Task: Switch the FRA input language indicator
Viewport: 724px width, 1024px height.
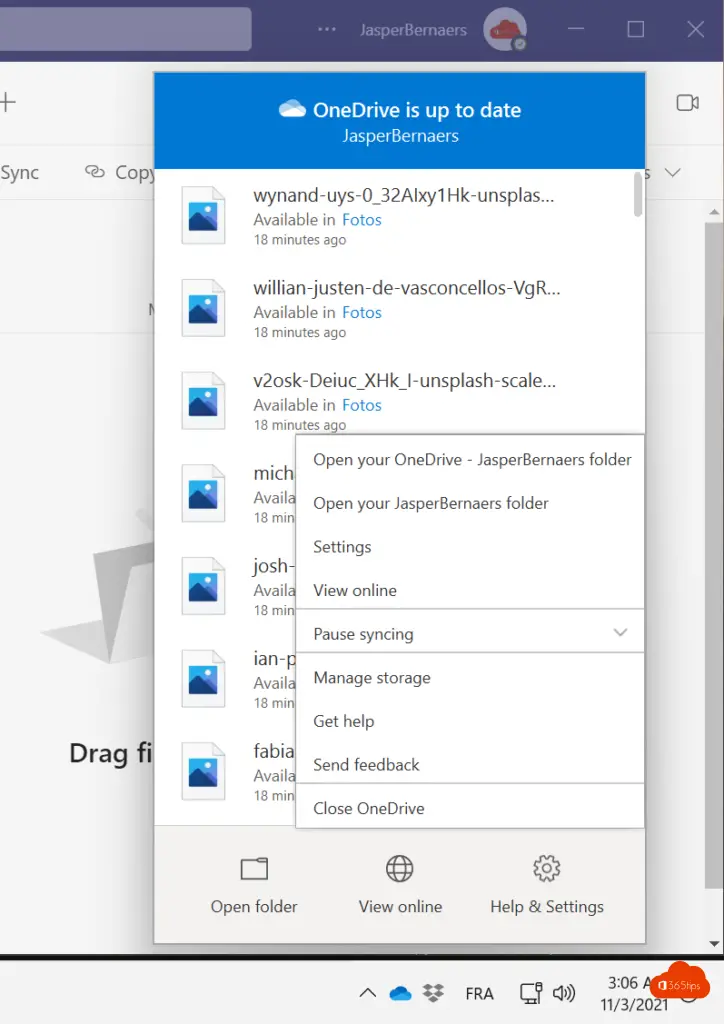Action: click(x=479, y=994)
